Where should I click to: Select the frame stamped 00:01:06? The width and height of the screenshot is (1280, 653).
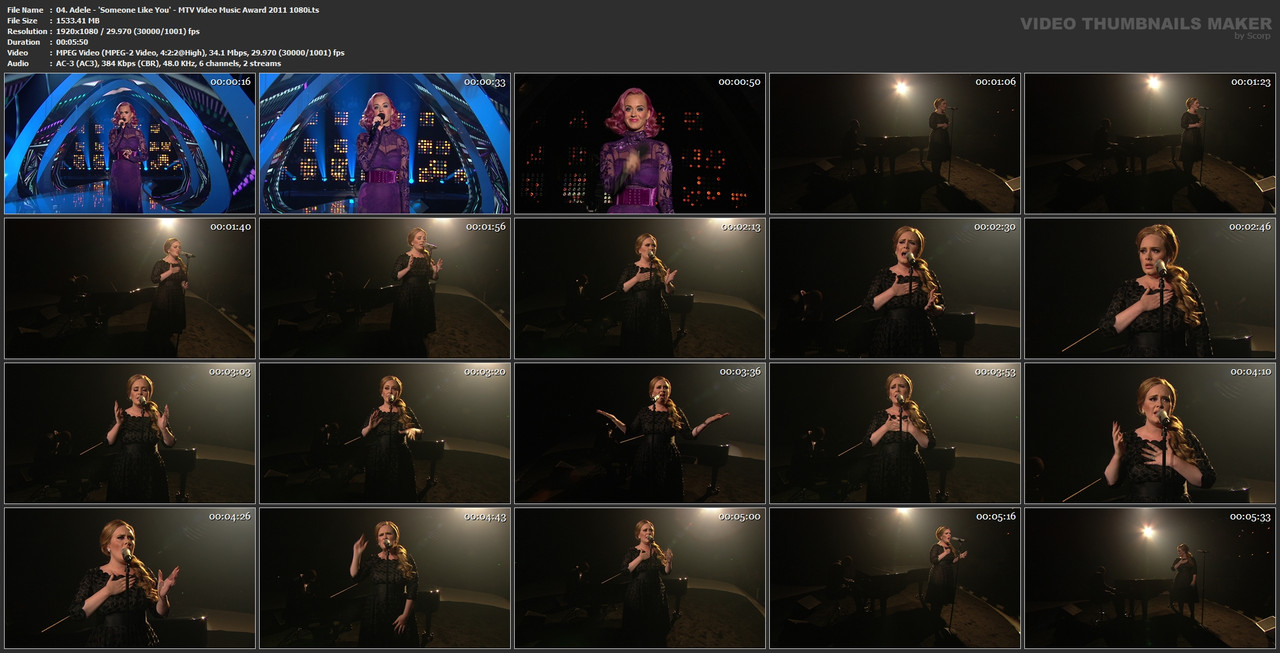coord(895,143)
